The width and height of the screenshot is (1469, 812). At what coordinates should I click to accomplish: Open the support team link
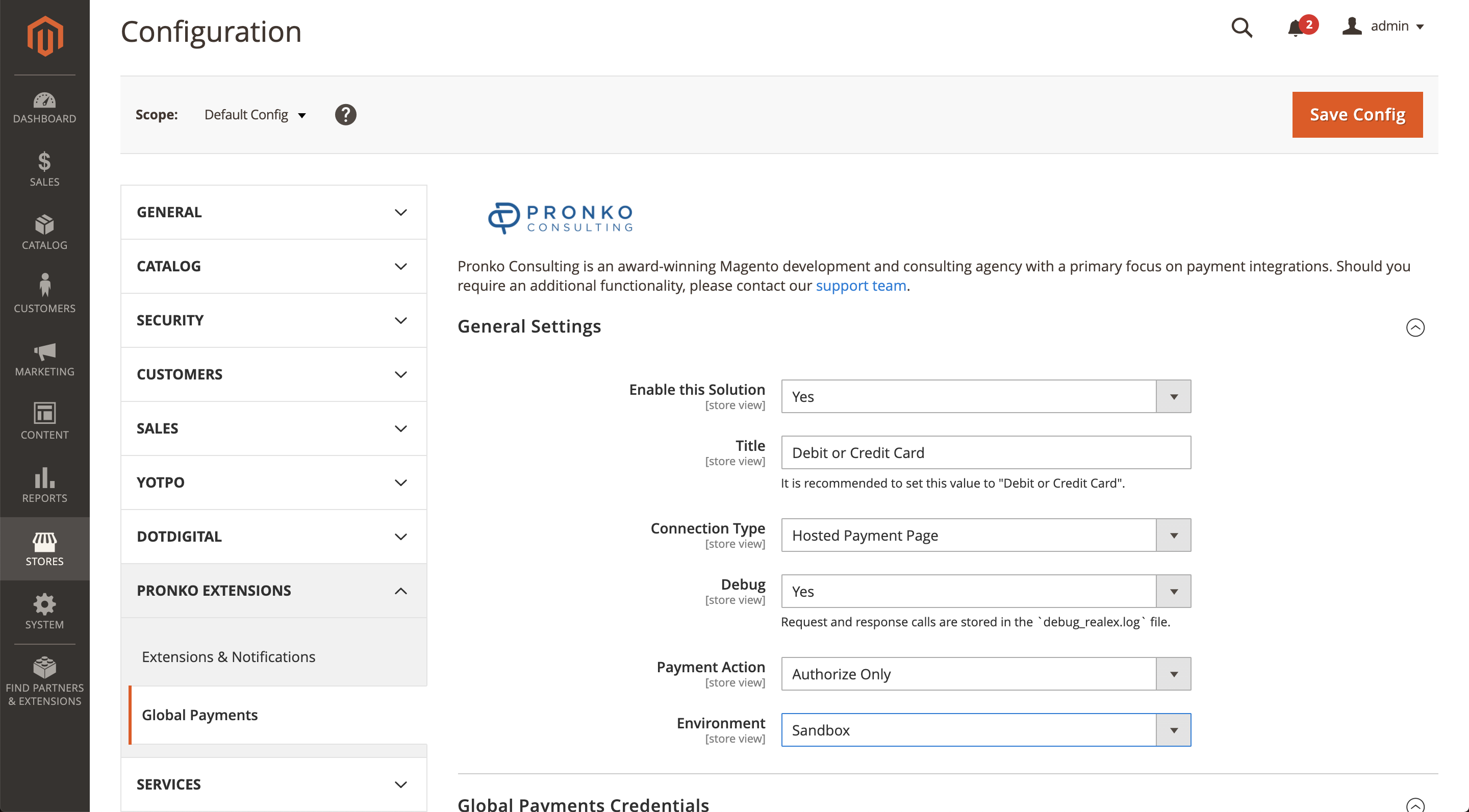[861, 285]
